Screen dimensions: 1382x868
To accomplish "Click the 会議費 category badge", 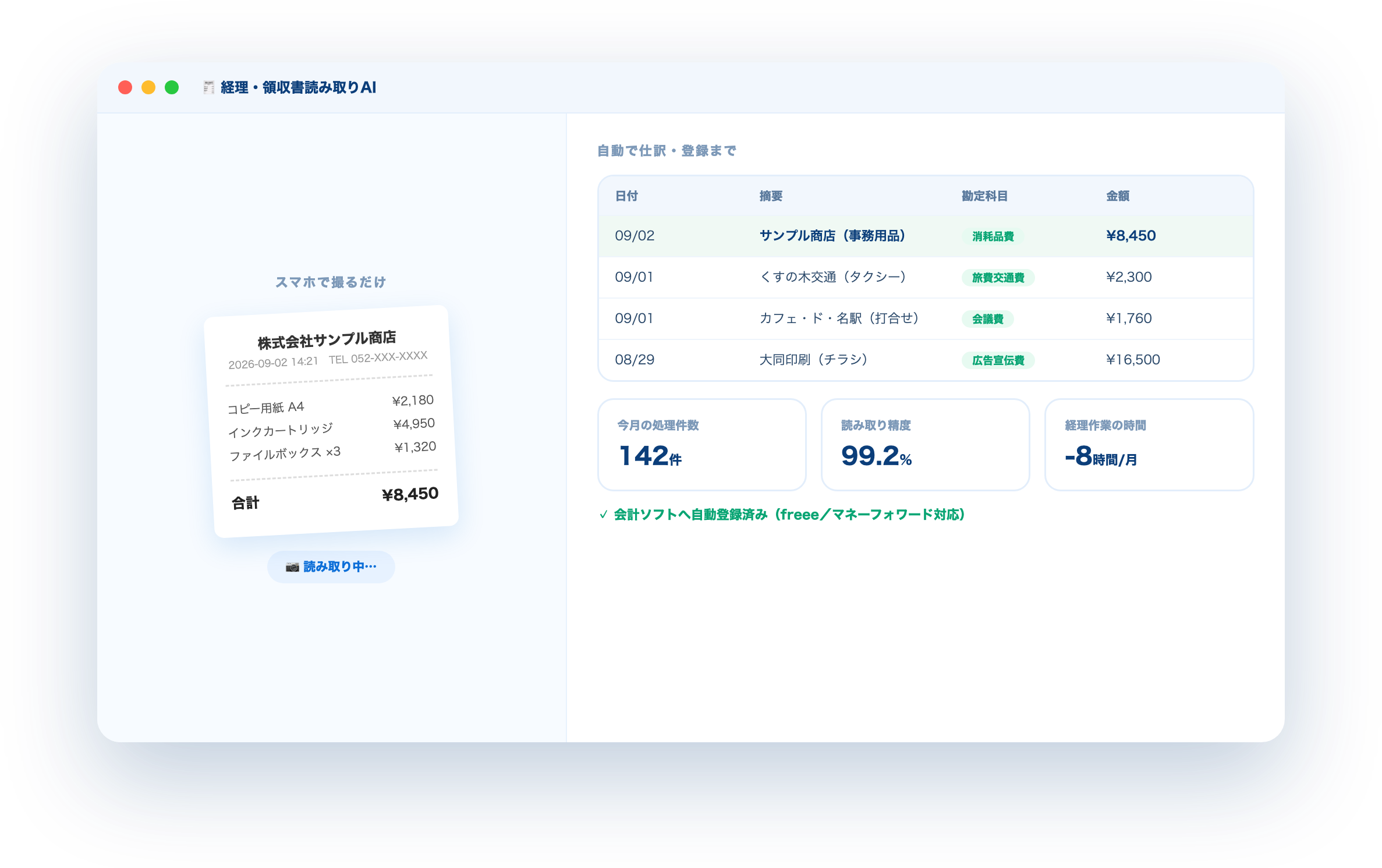I will coord(987,319).
